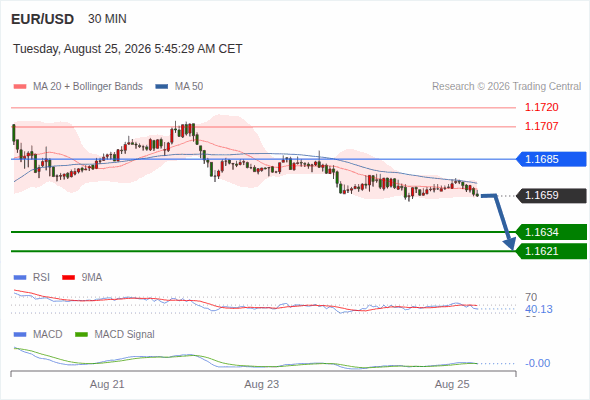Click the black 1.1659 current price tag
The height and width of the screenshot is (400, 590).
[552, 195]
